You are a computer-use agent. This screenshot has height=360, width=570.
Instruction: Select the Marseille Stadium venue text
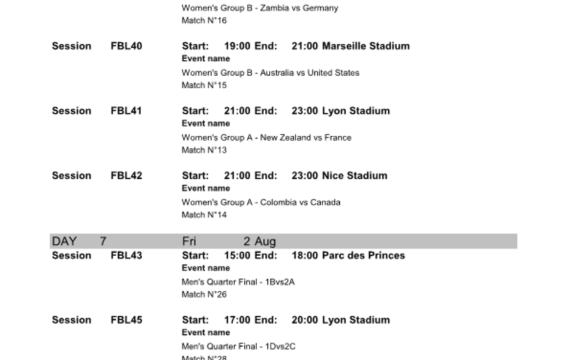[x=366, y=46]
